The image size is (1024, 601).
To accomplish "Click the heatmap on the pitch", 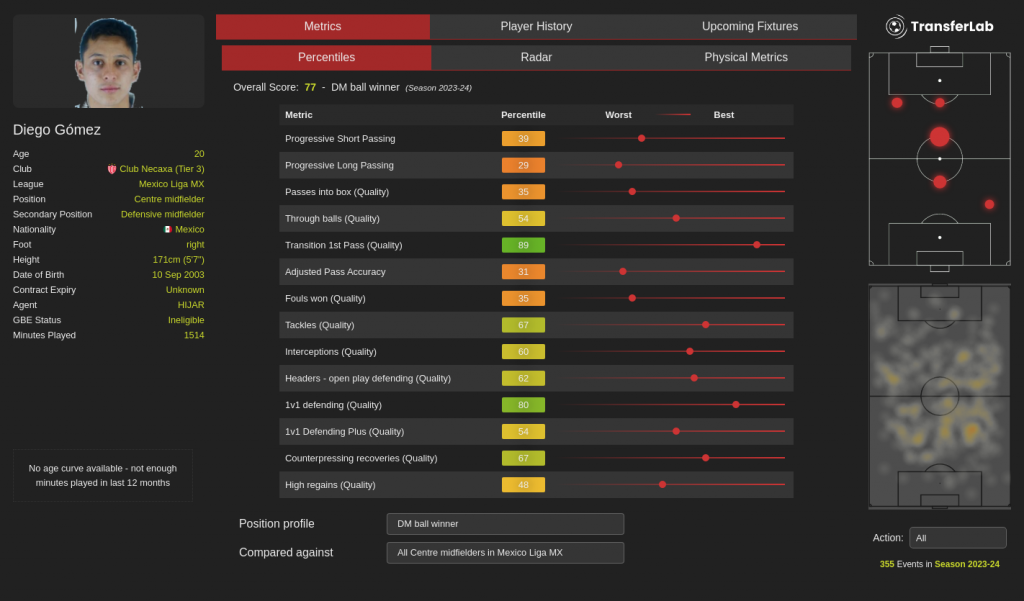I will [x=939, y=396].
